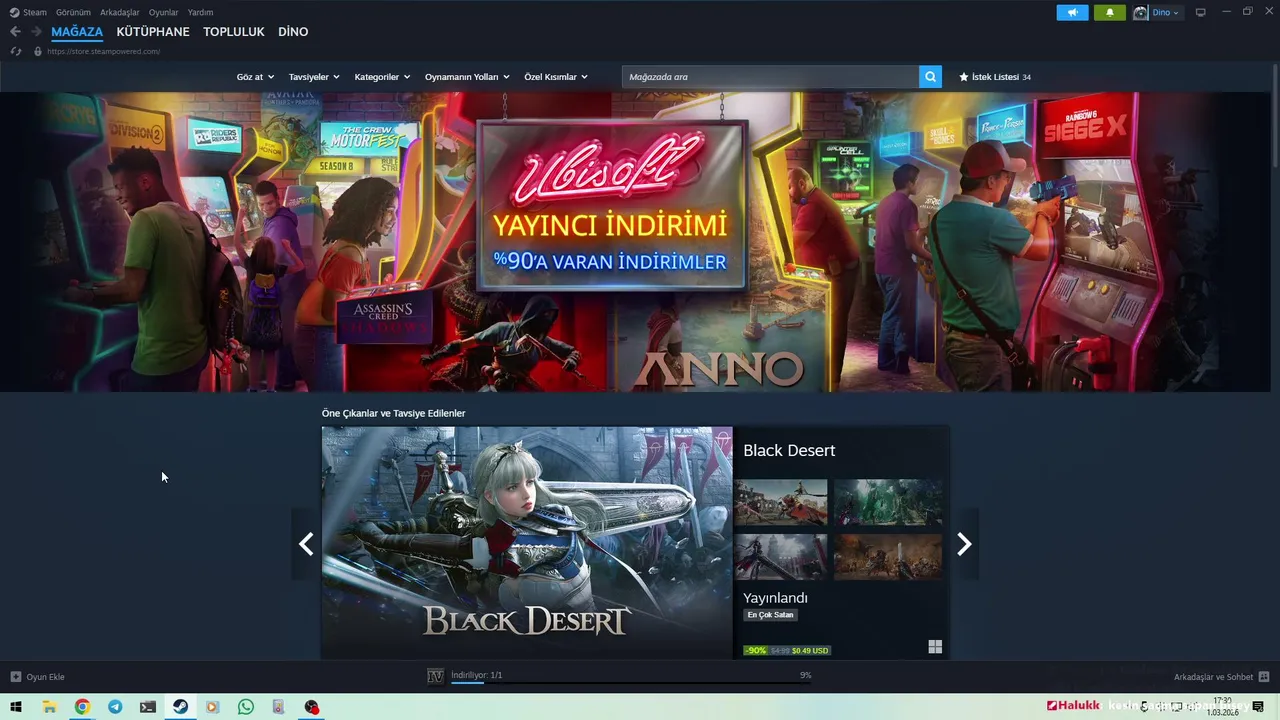Open the Oyunlar menu

coord(164,13)
